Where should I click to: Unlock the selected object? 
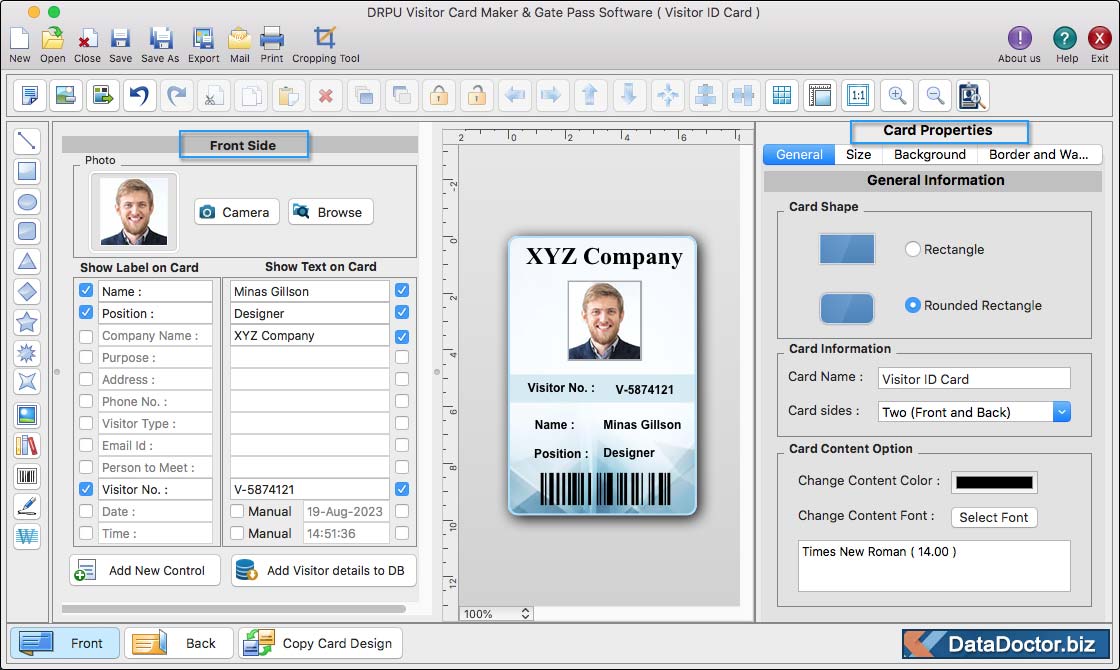(476, 95)
